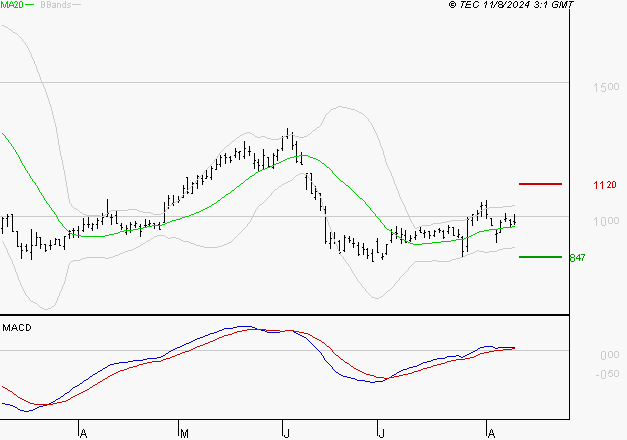Click the MACD panel label
627x440 pixels.
coord(17,328)
